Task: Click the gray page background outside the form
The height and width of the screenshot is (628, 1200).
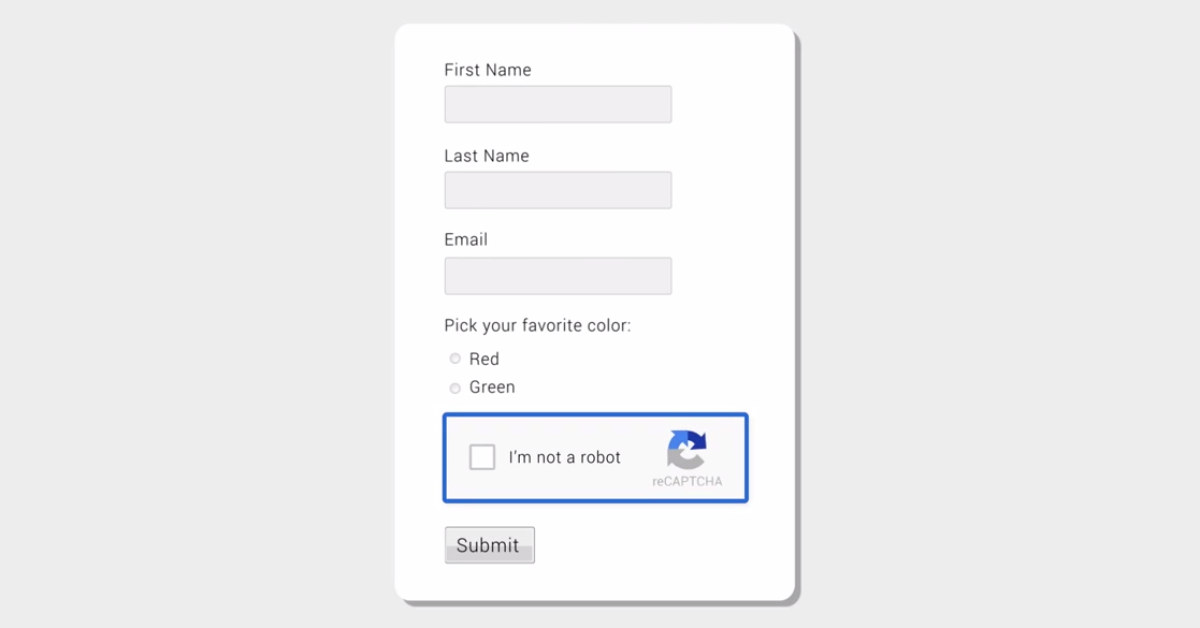Action: [200, 300]
